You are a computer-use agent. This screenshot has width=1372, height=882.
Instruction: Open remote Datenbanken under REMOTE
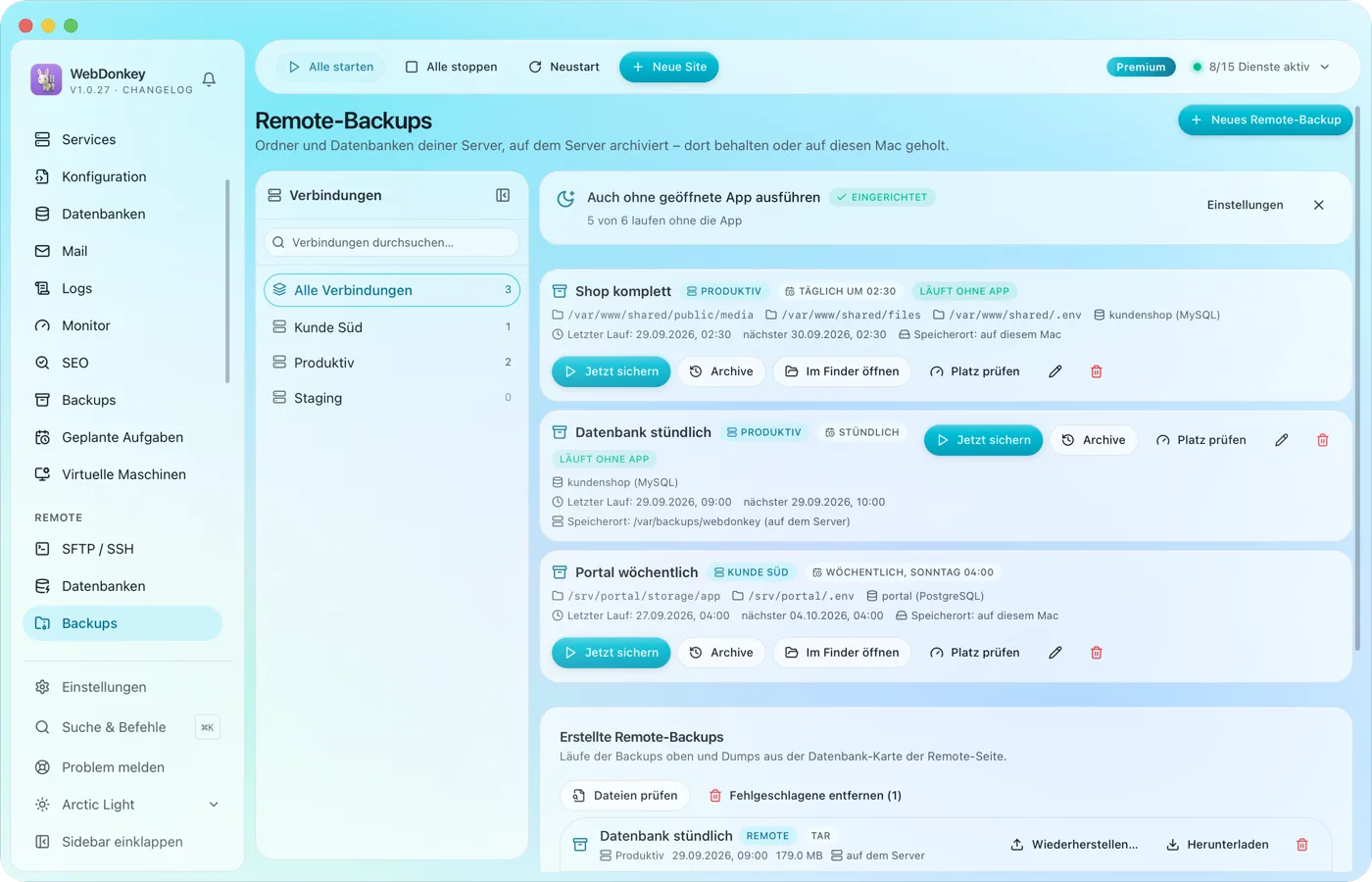click(122, 586)
